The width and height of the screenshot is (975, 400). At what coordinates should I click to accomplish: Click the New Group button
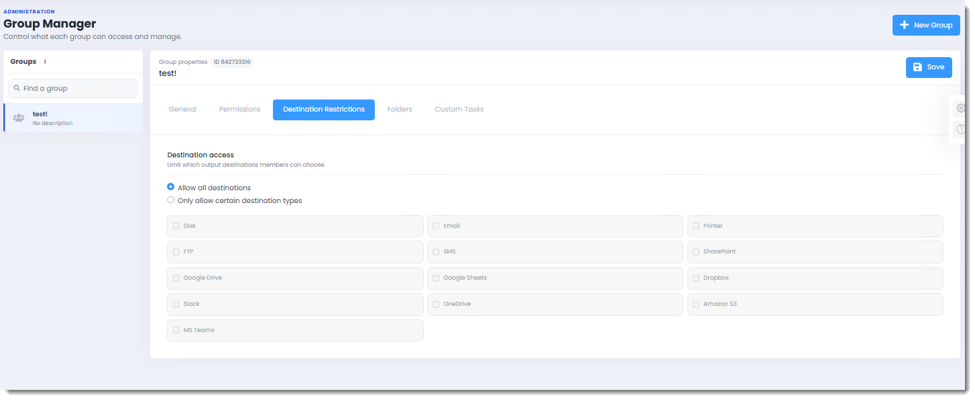(926, 25)
